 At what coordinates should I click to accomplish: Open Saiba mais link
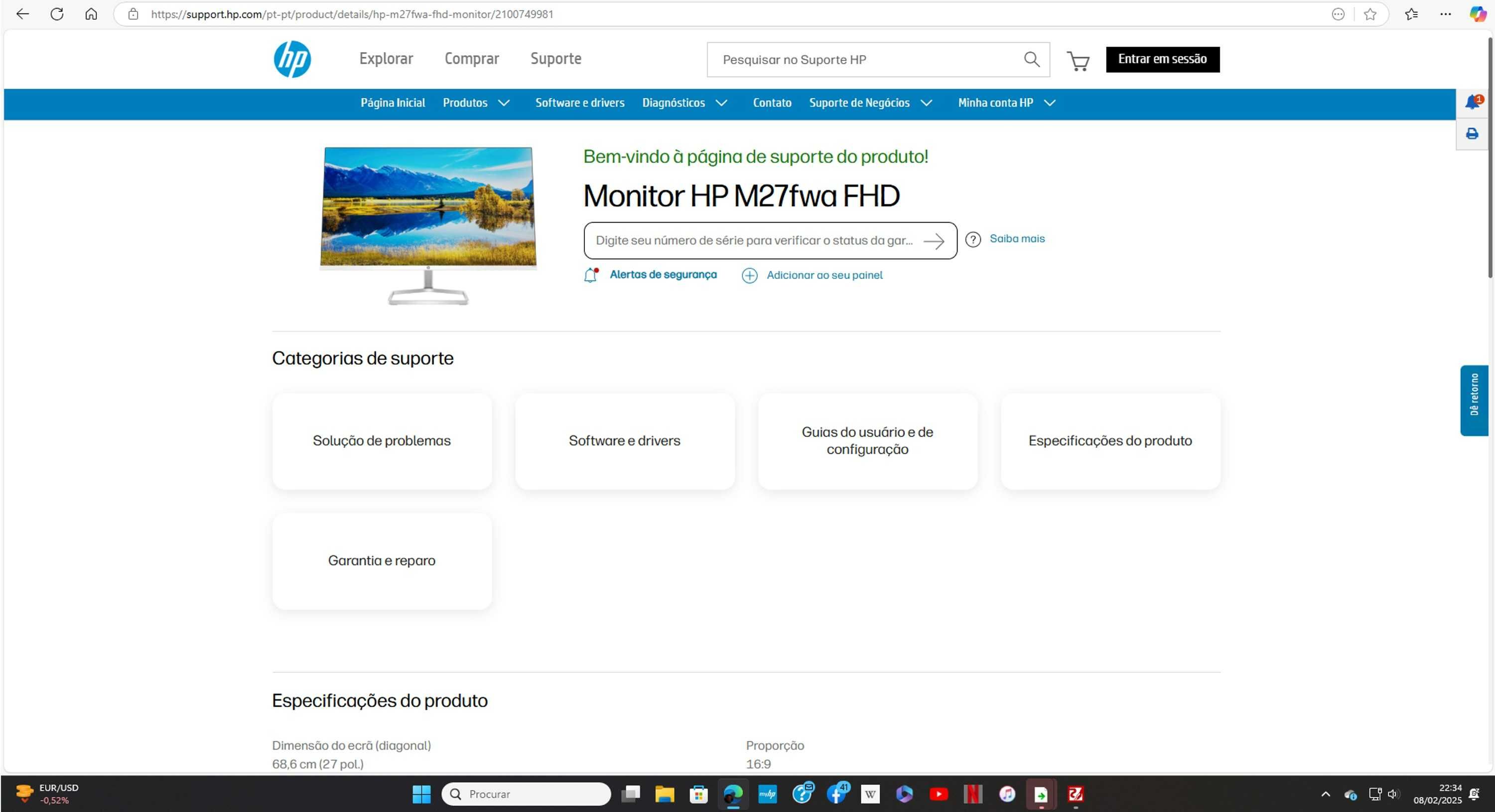pyautogui.click(x=1017, y=239)
